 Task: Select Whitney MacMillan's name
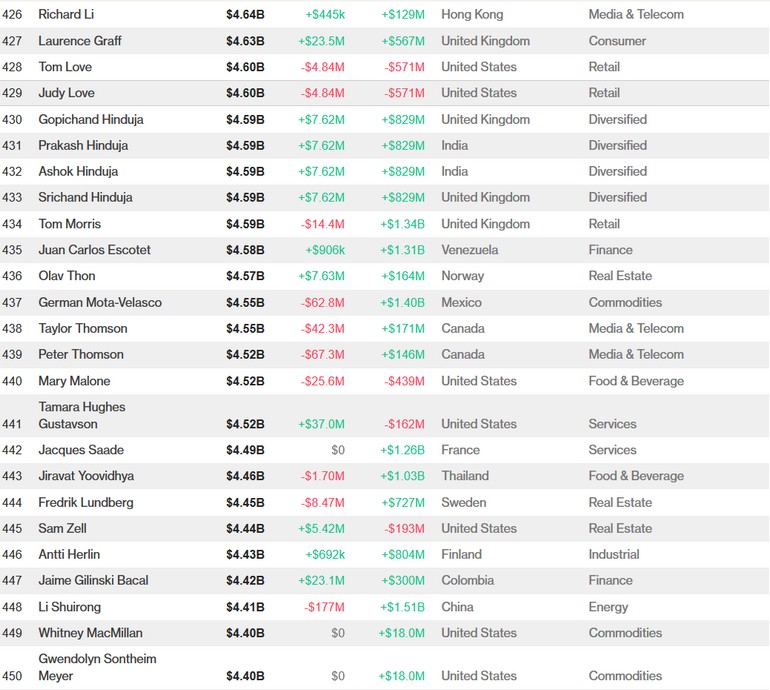tap(90, 633)
